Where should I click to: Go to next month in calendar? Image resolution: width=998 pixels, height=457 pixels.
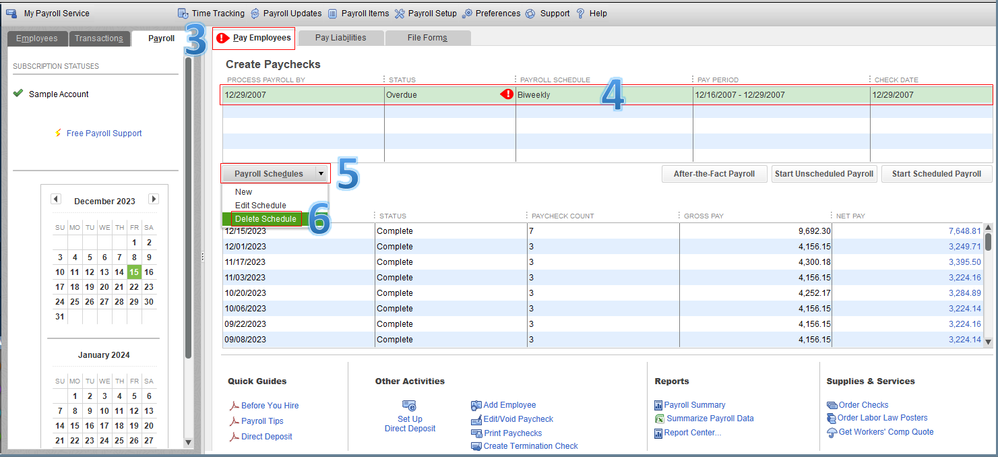[x=153, y=199]
